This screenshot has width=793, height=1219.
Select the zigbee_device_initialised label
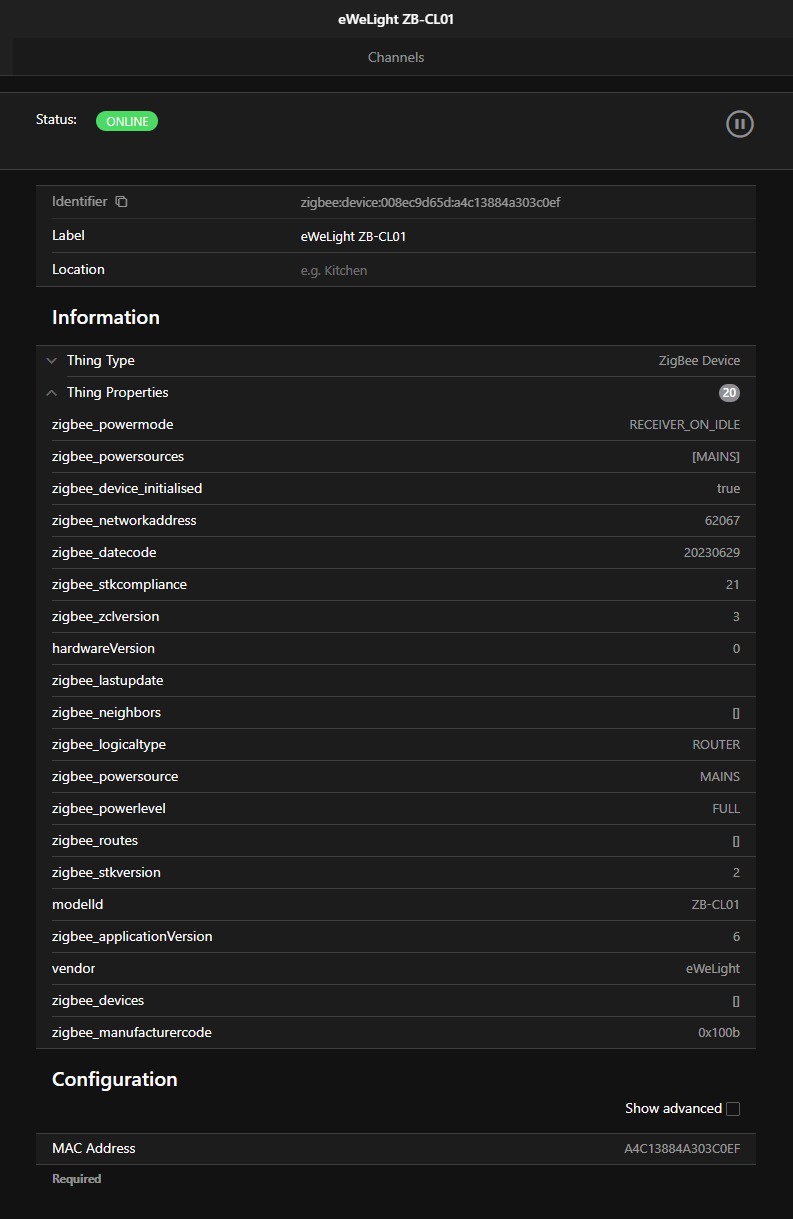(127, 489)
